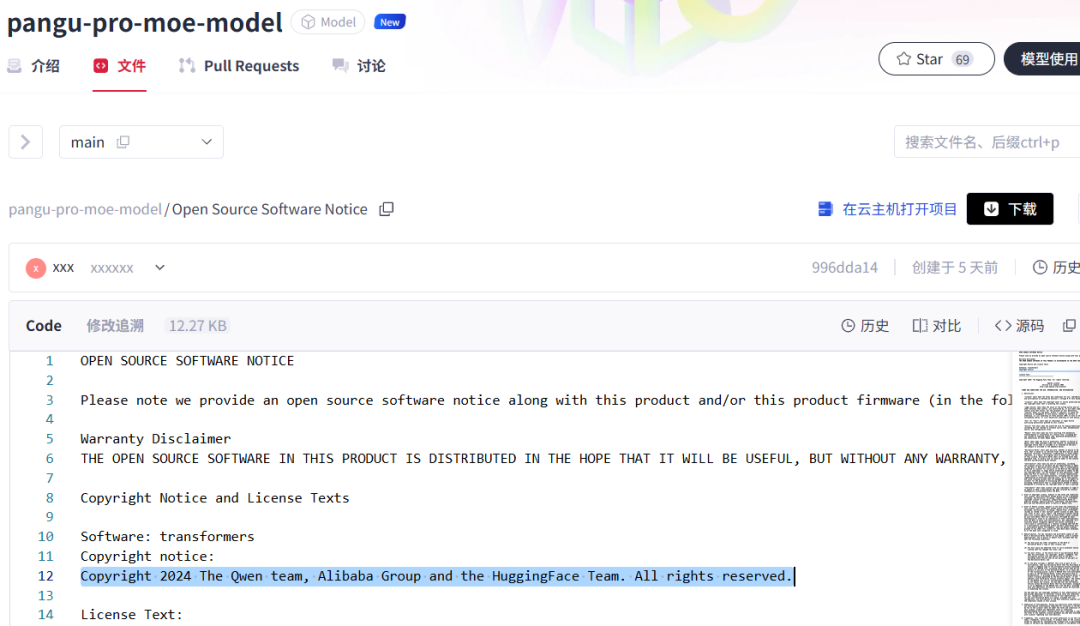This screenshot has height=626, width=1080.
Task: Click the star count 69 badge
Action: pos(962,59)
